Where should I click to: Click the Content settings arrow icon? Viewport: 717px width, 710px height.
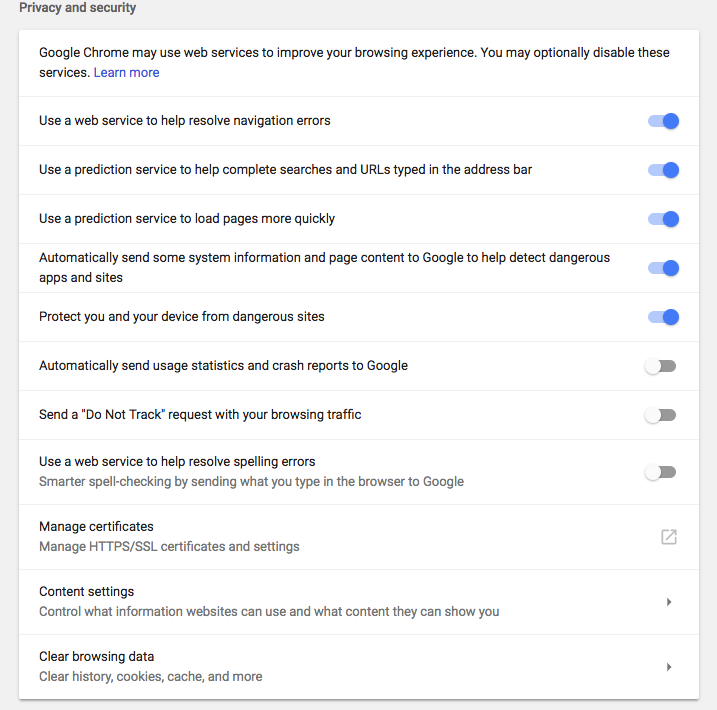coord(669,602)
